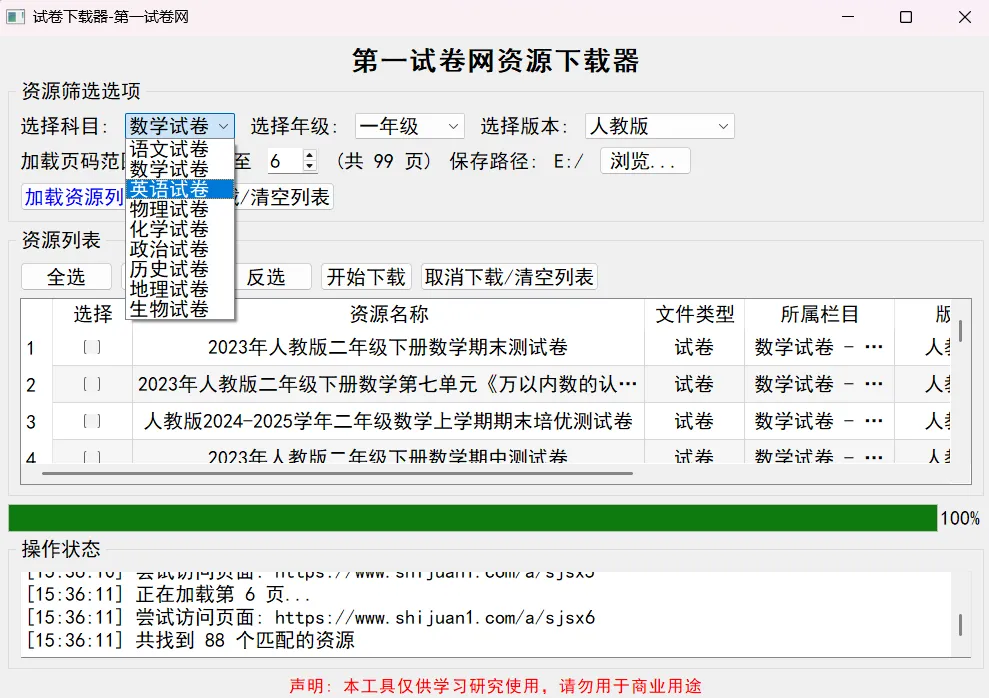
Task: Pick 历史试卷 from subject options
Action: [180, 269]
